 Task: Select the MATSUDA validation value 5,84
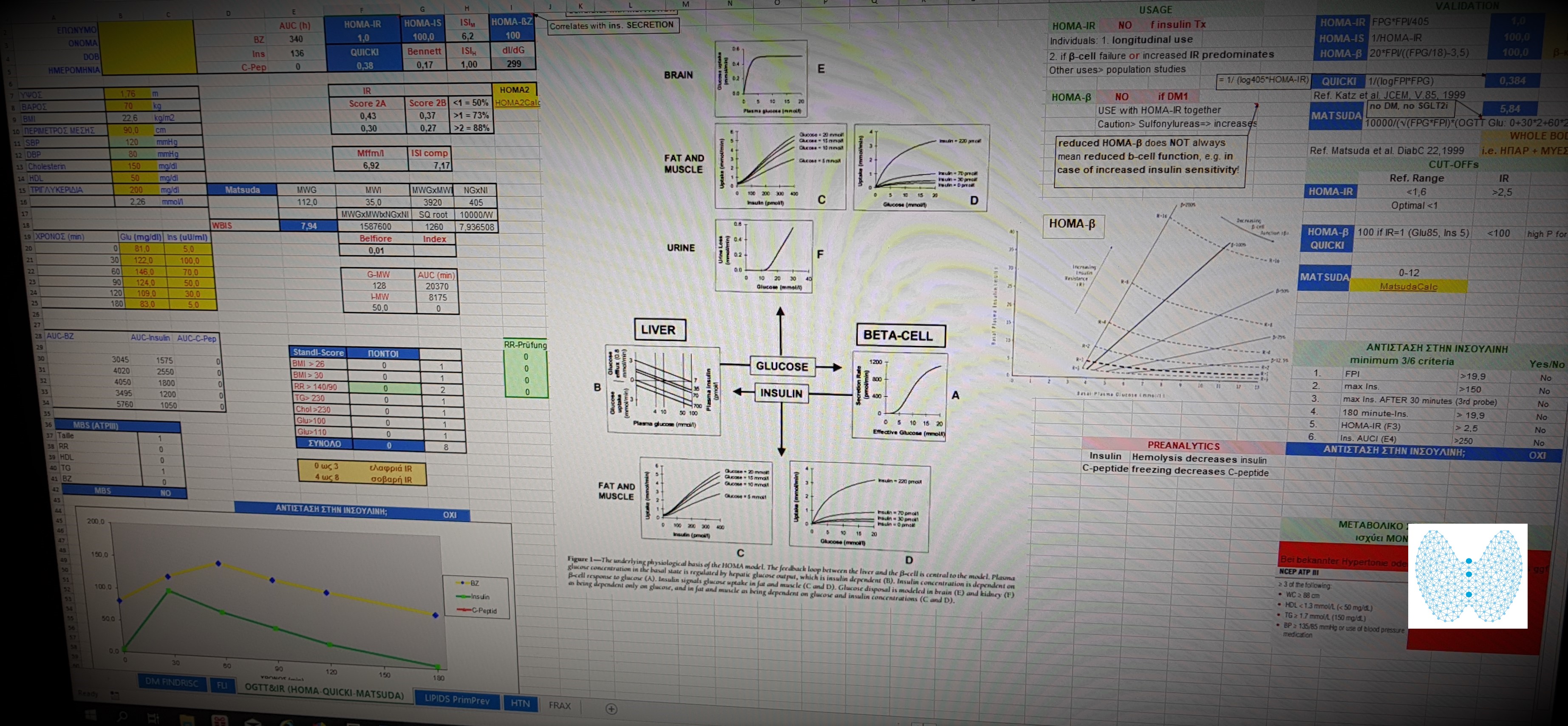(x=1509, y=109)
